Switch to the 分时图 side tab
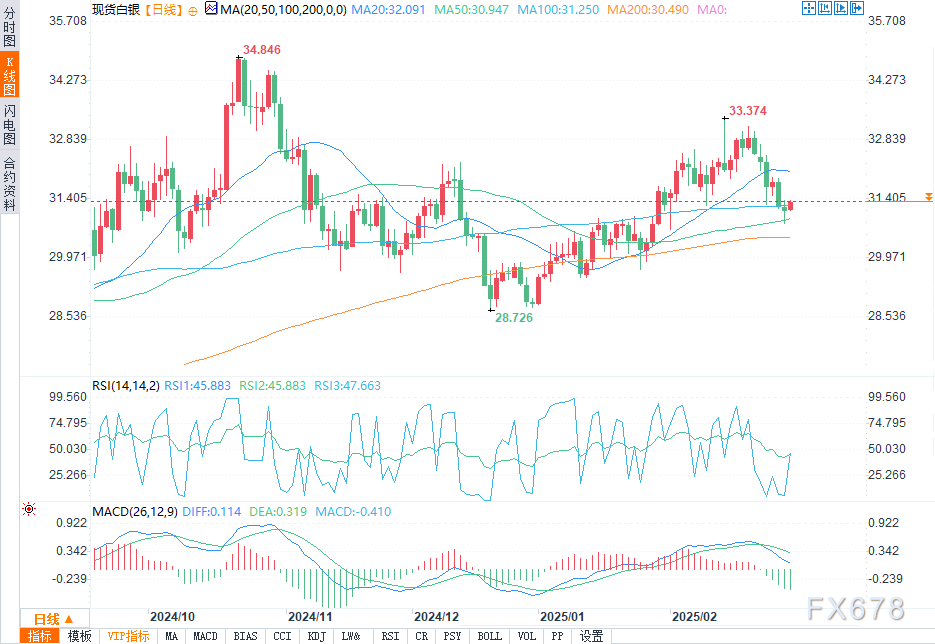935x644 pixels. pyautogui.click(x=9, y=30)
